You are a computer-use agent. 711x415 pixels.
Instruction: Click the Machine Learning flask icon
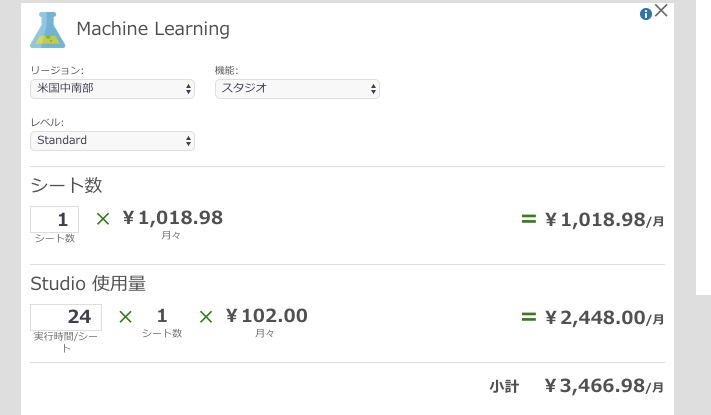coord(48,30)
